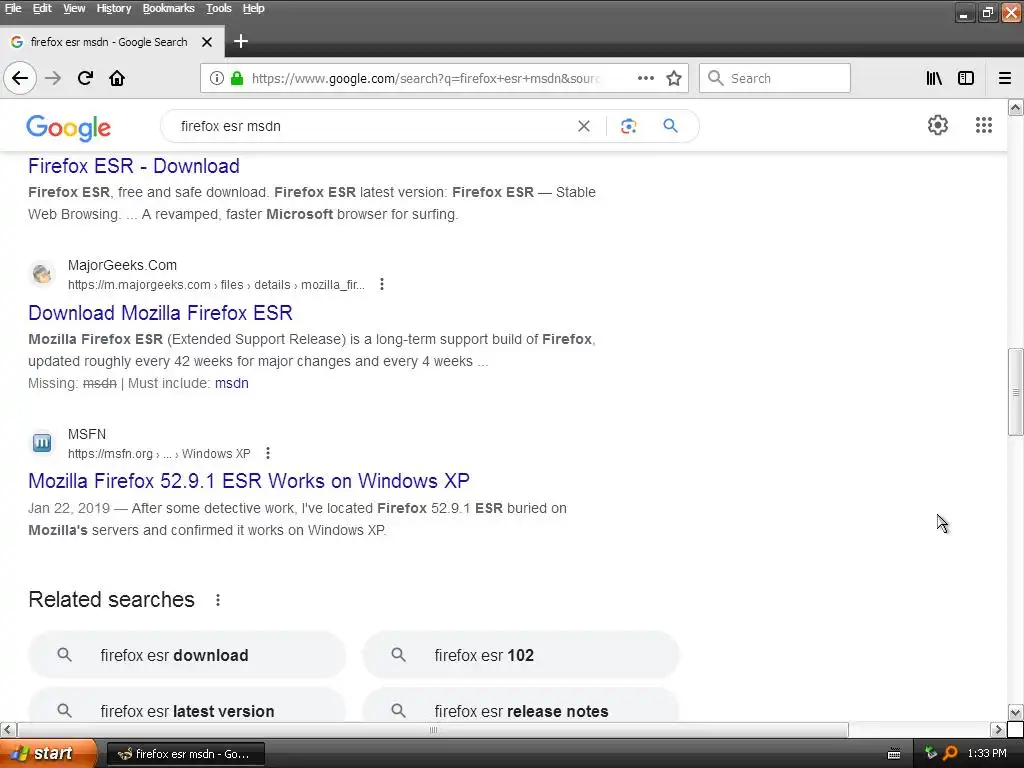
Task: Open the Bookmarks menu
Action: click(x=168, y=8)
